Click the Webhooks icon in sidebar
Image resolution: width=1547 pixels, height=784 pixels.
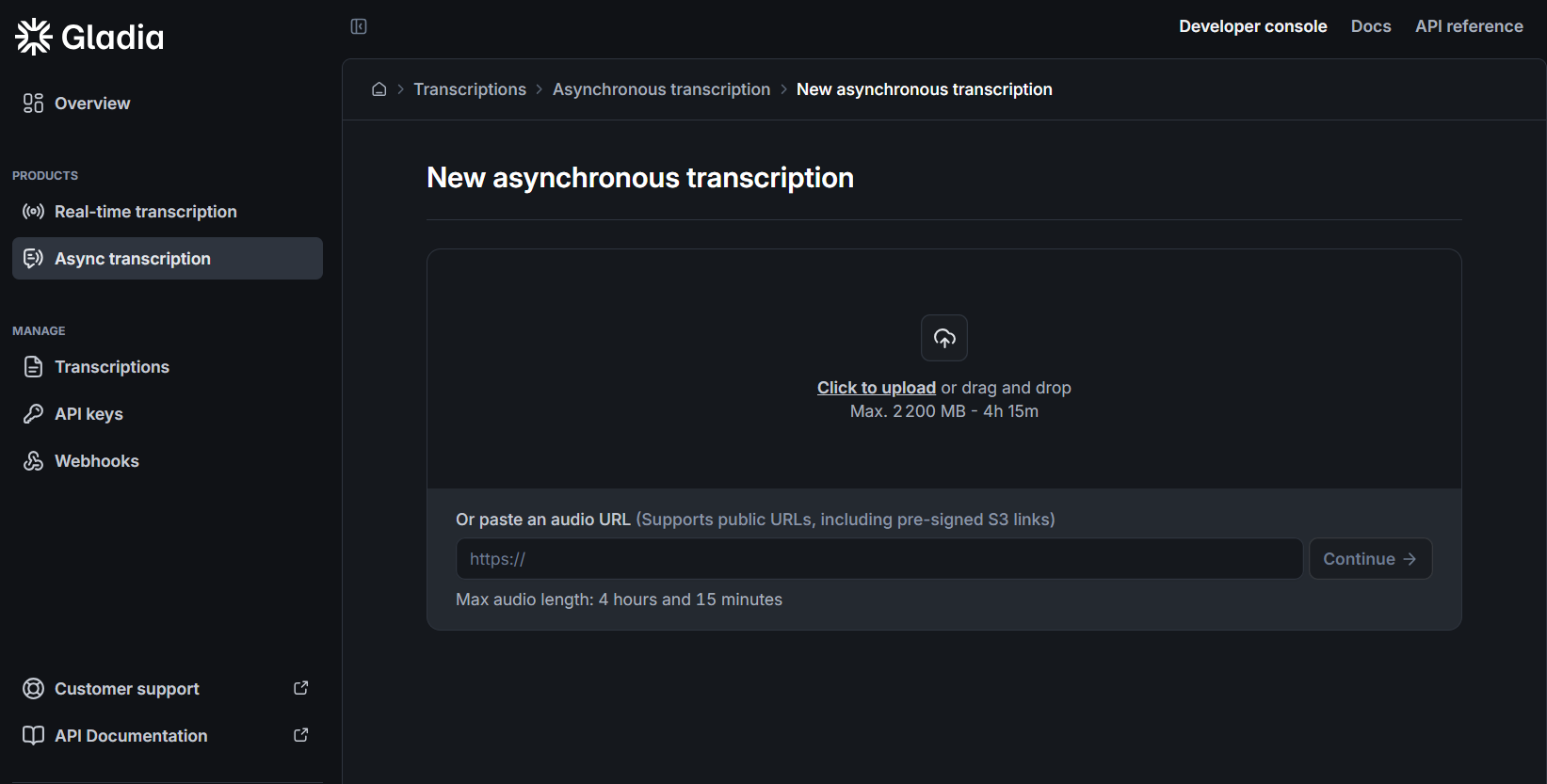pos(33,461)
